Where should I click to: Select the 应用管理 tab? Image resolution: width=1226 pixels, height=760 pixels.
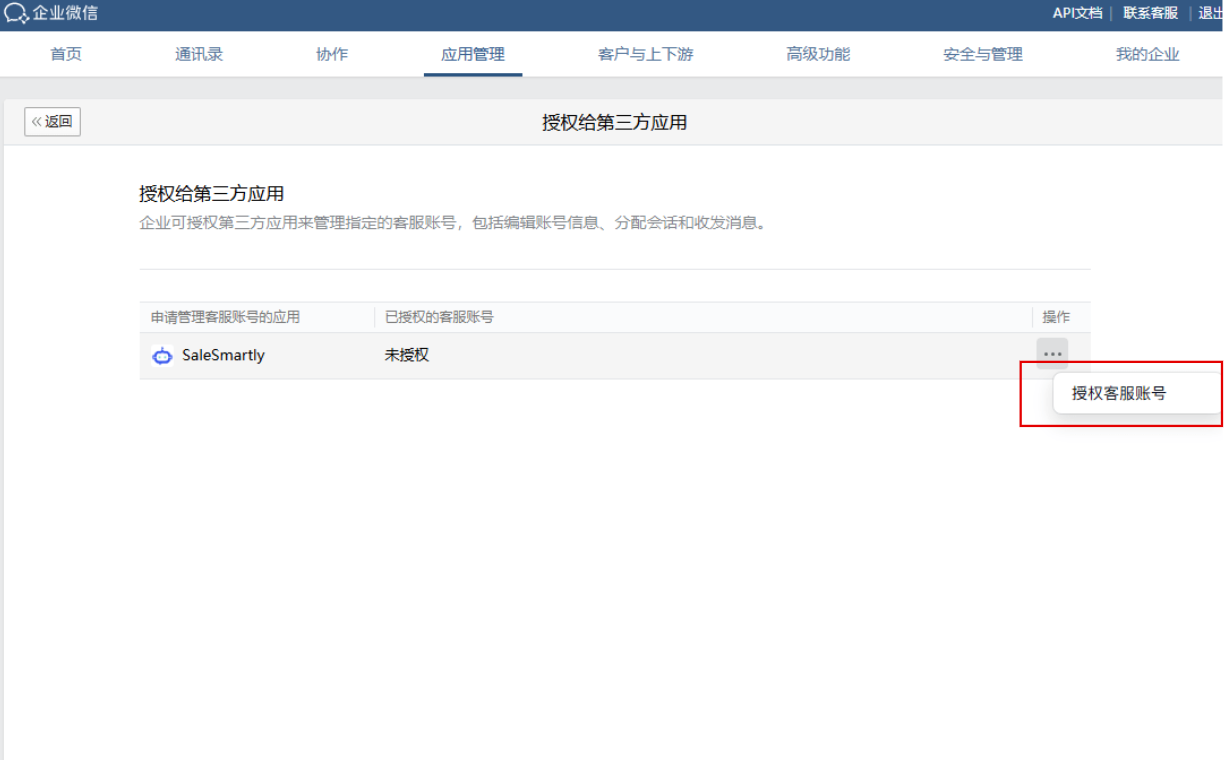473,55
